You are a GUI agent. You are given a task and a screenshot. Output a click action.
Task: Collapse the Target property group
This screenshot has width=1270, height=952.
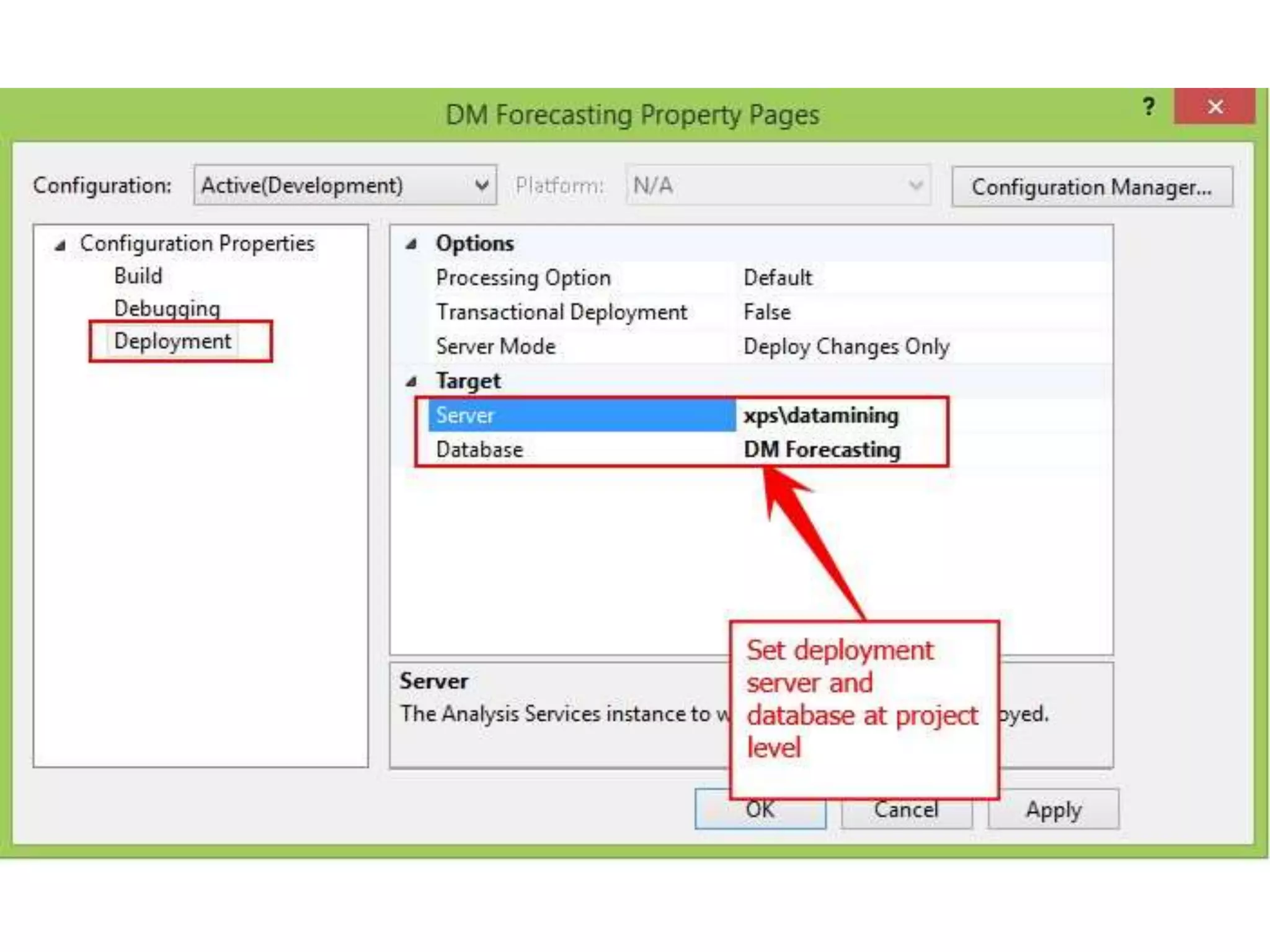tap(411, 382)
